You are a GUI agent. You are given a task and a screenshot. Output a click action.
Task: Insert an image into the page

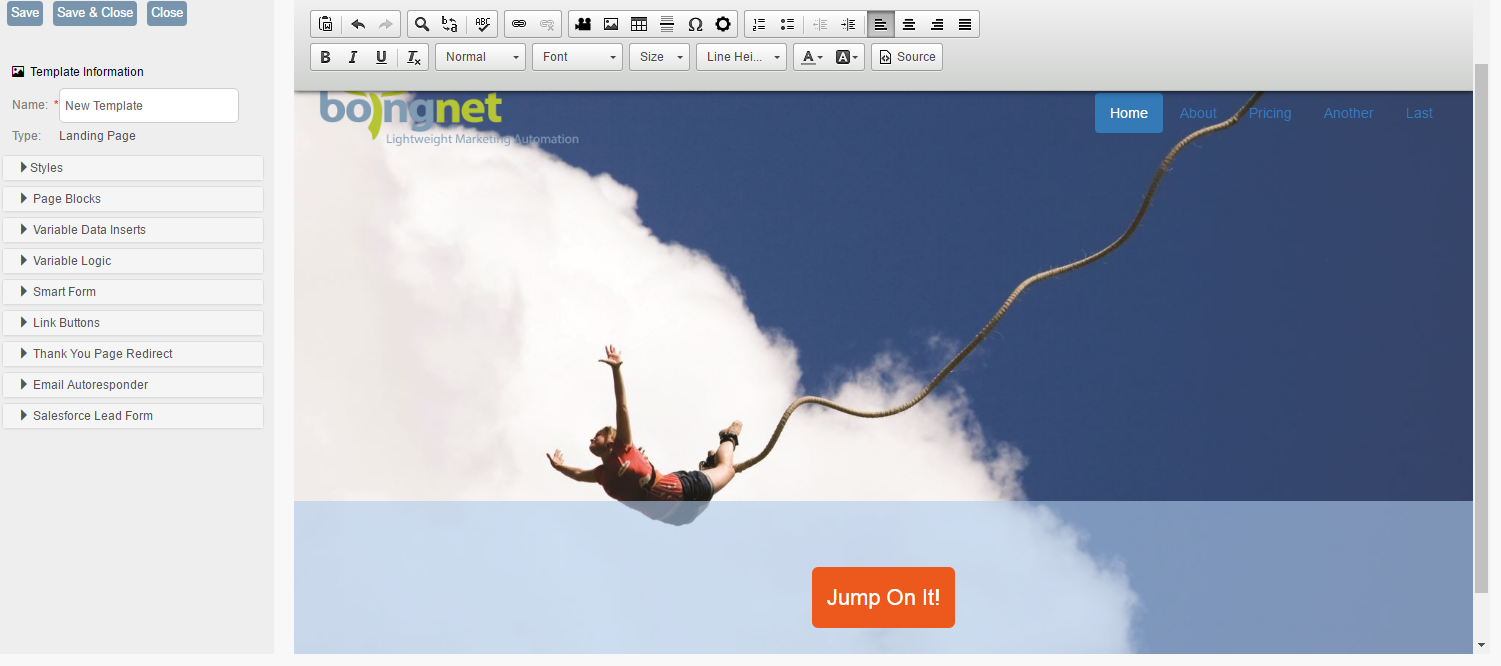click(611, 24)
